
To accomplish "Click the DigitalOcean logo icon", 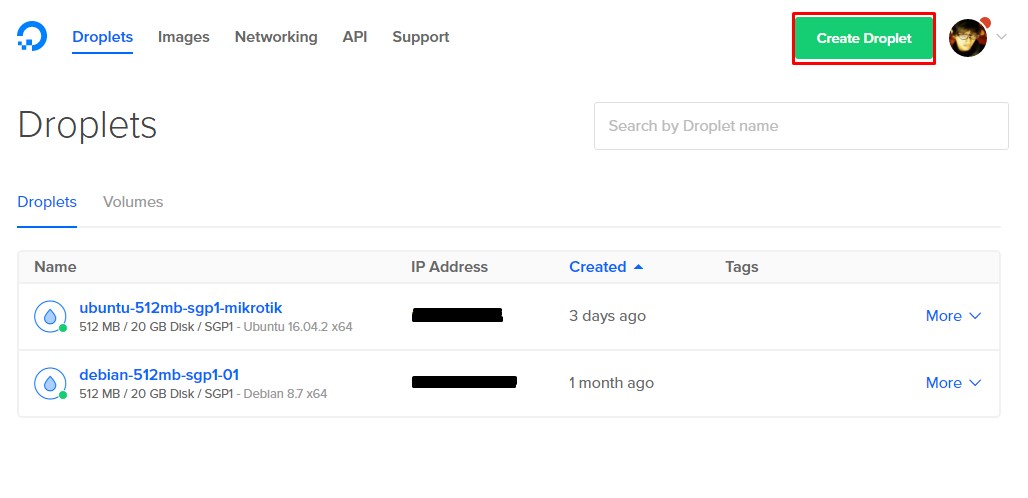I will (31, 36).
